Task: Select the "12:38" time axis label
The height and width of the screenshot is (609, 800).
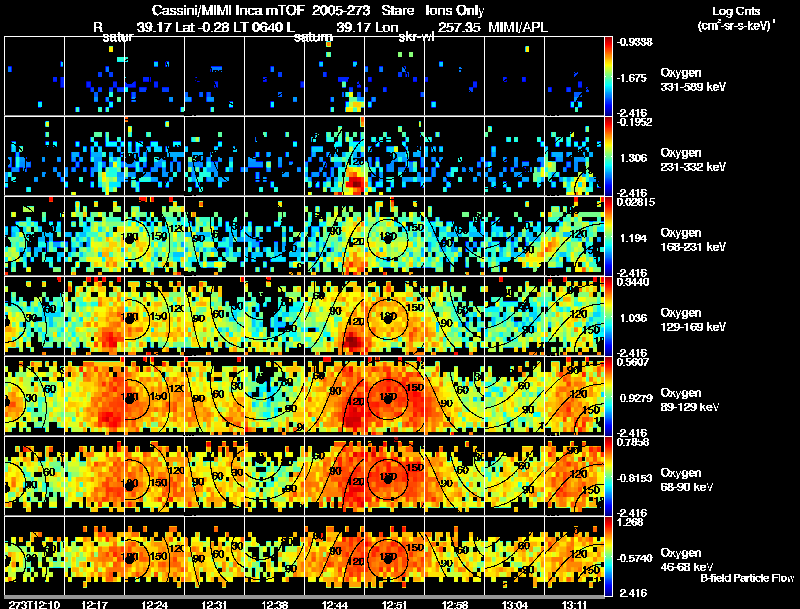Action: tap(274, 604)
